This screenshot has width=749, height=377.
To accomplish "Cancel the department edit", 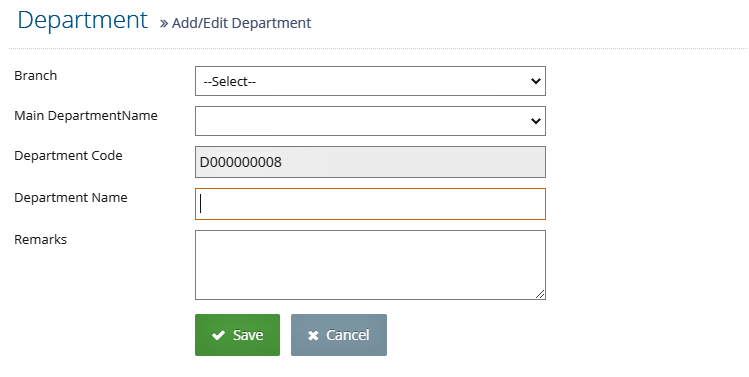I will coord(339,335).
